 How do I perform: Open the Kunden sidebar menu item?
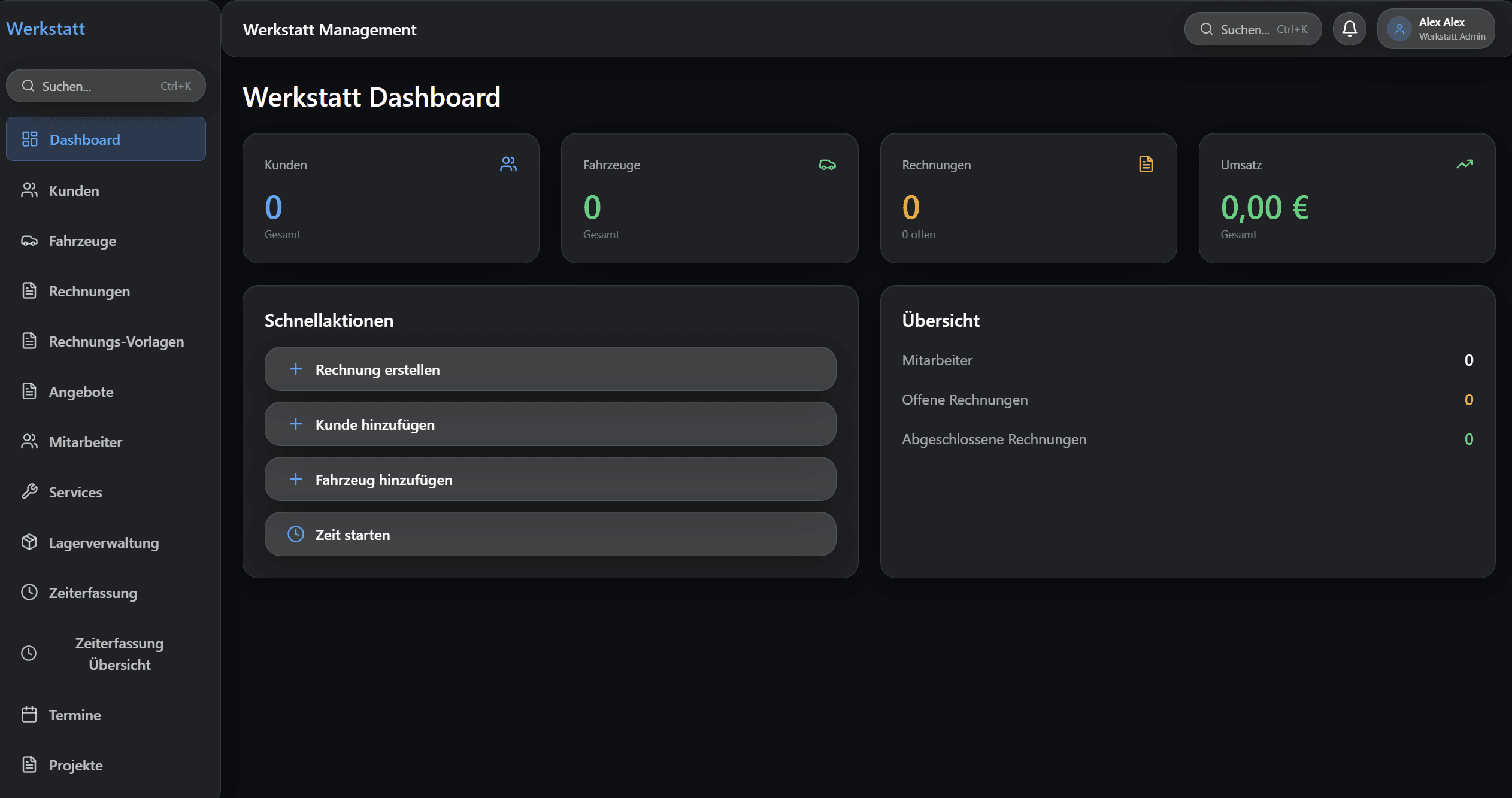74,190
